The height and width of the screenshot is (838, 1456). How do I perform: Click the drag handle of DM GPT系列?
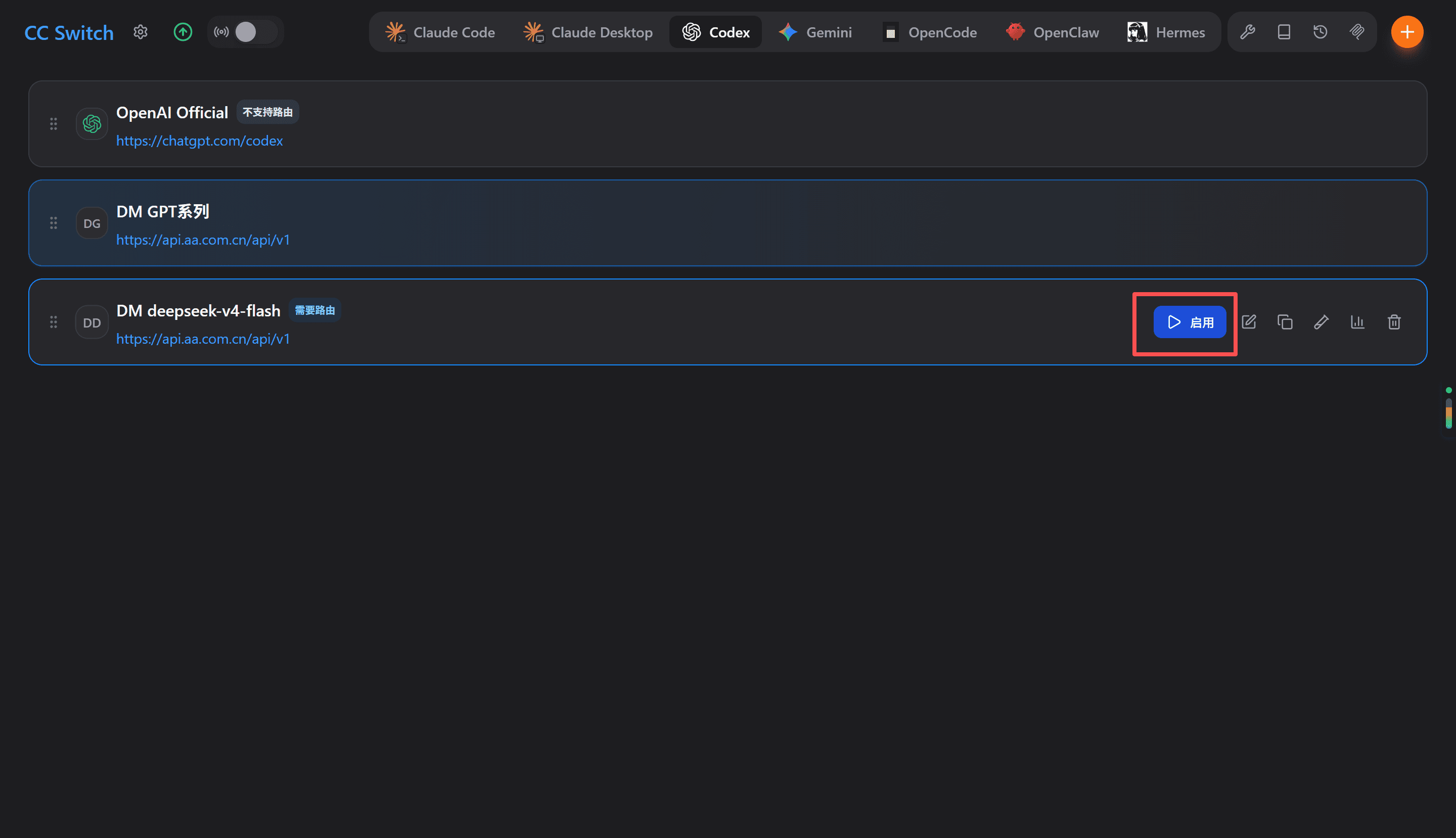click(x=54, y=223)
